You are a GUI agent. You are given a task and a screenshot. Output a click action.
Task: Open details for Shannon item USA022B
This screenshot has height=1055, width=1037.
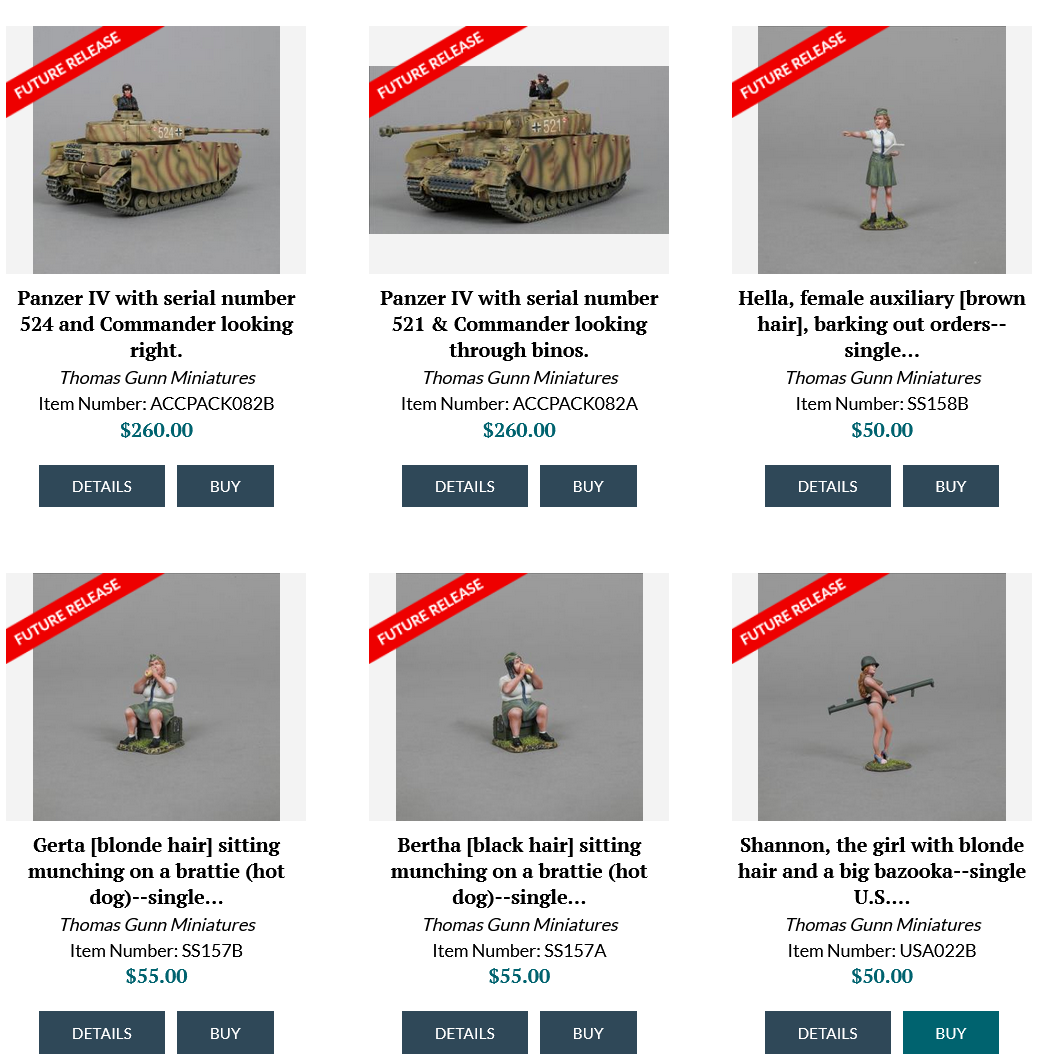(828, 1032)
